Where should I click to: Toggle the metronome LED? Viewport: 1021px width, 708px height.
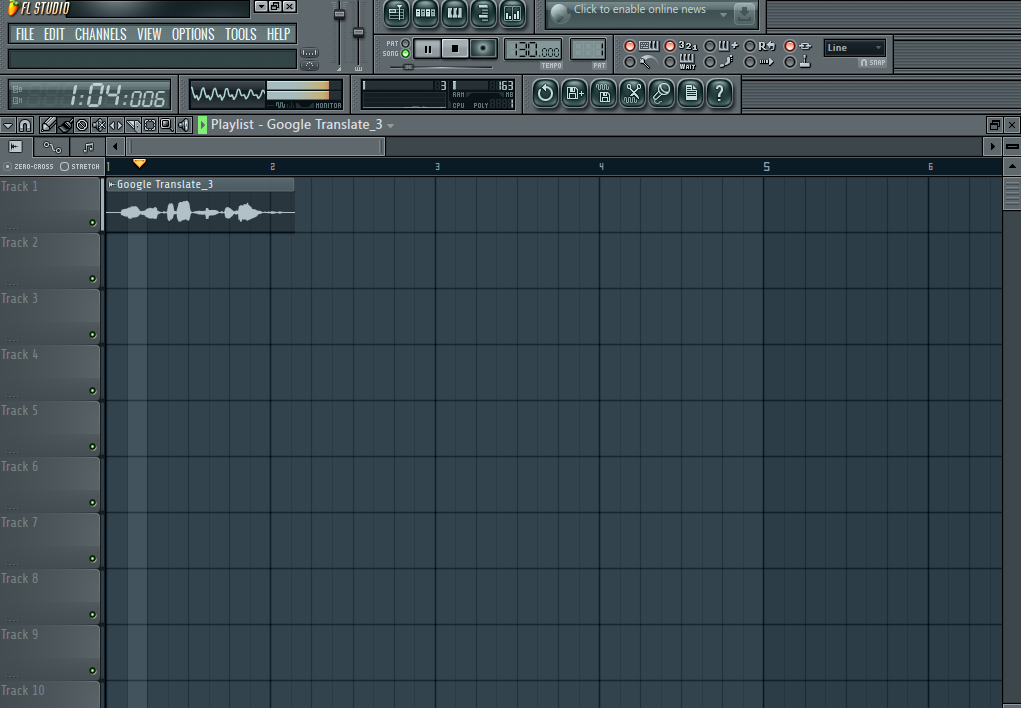pyautogui.click(x=630, y=63)
